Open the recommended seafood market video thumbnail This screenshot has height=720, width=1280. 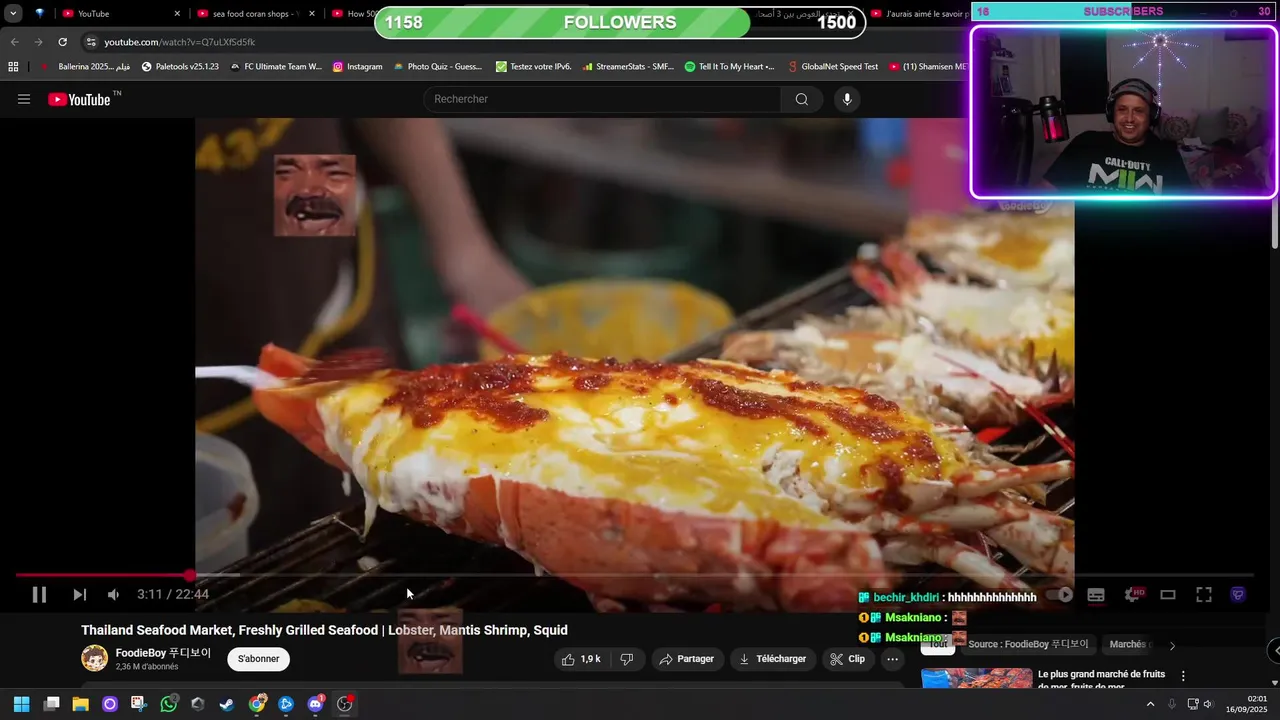976,679
